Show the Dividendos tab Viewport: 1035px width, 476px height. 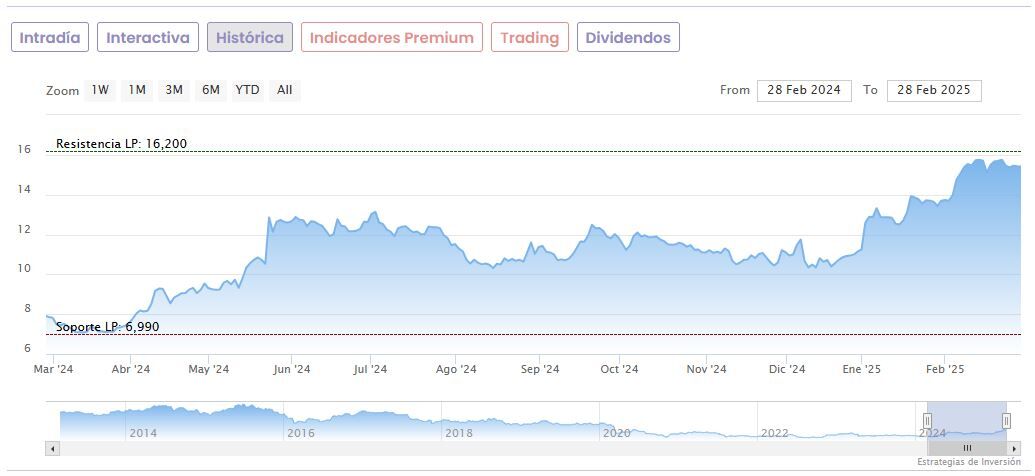pos(628,38)
